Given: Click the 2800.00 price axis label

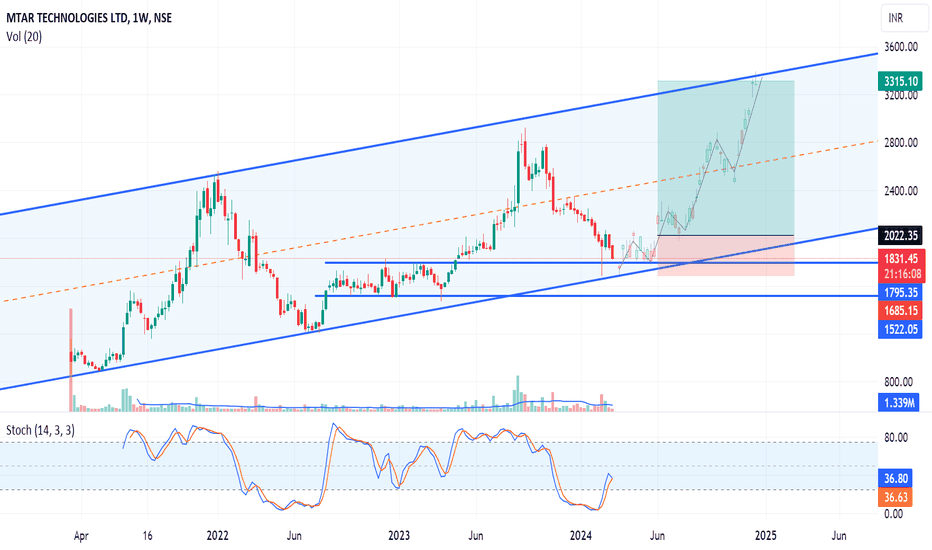Looking at the screenshot, I should pos(900,143).
